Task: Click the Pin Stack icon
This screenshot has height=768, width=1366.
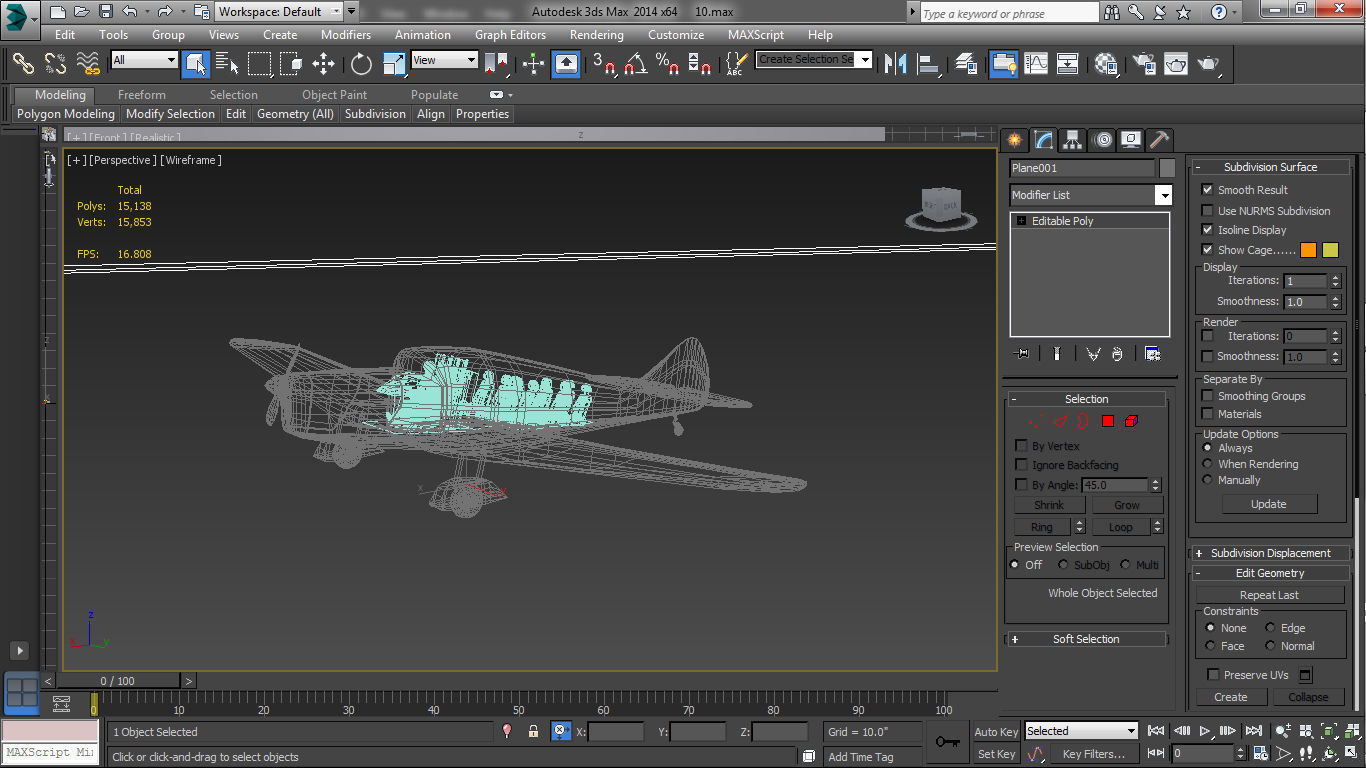Action: click(x=1021, y=354)
